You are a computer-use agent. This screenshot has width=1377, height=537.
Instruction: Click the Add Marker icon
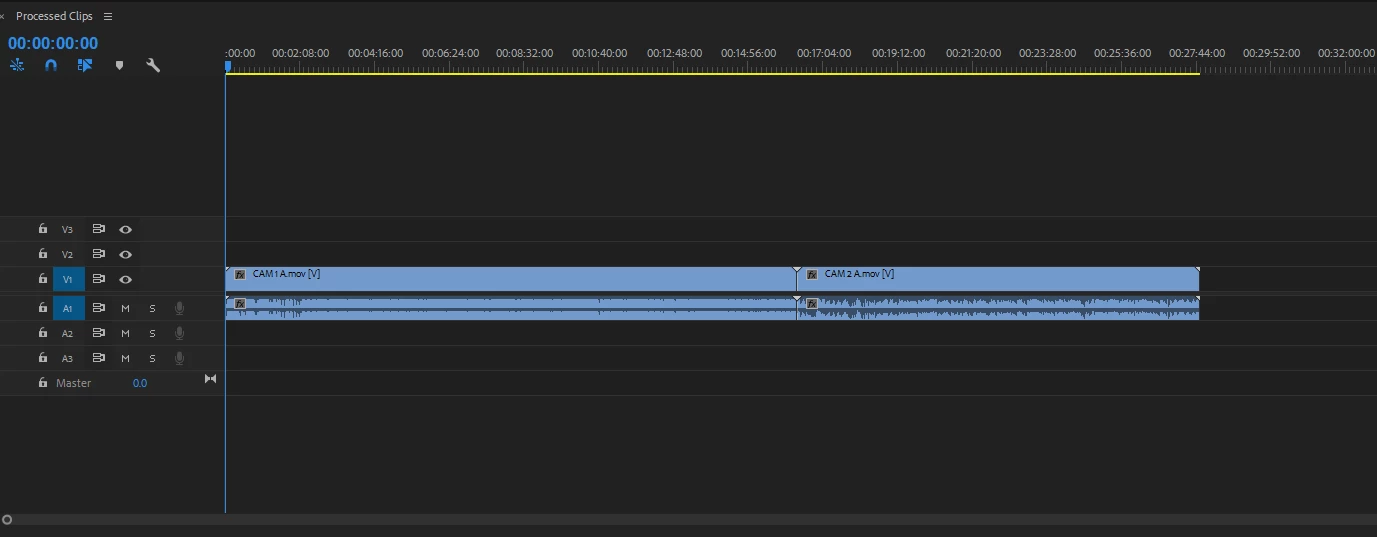tap(119, 65)
